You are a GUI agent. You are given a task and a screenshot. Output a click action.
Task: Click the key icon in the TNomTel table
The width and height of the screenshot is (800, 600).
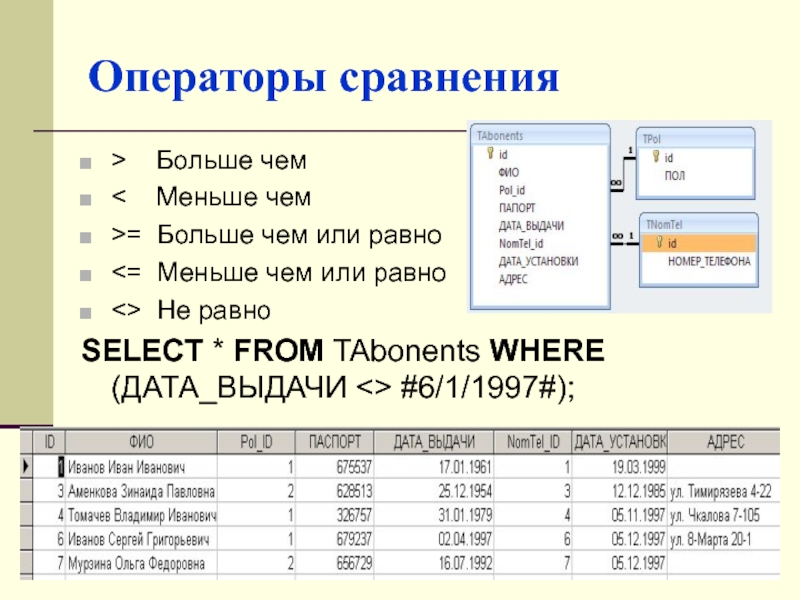click(x=659, y=242)
